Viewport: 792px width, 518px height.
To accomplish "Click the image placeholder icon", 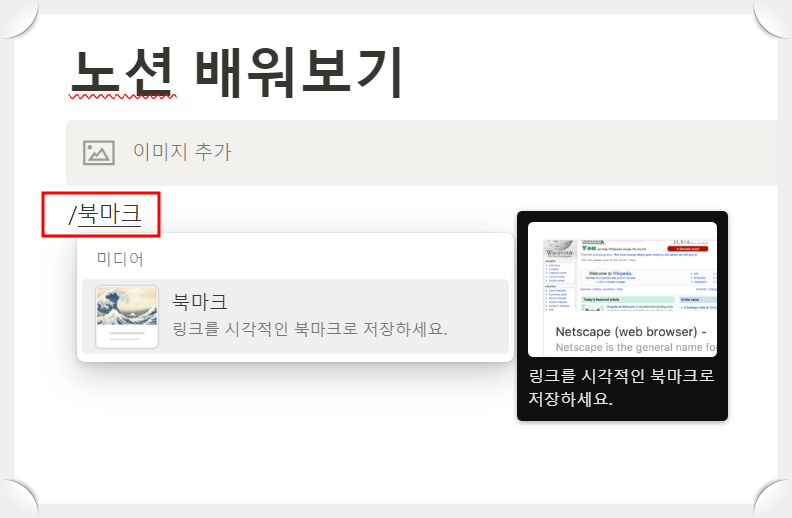I will pyautogui.click(x=99, y=152).
